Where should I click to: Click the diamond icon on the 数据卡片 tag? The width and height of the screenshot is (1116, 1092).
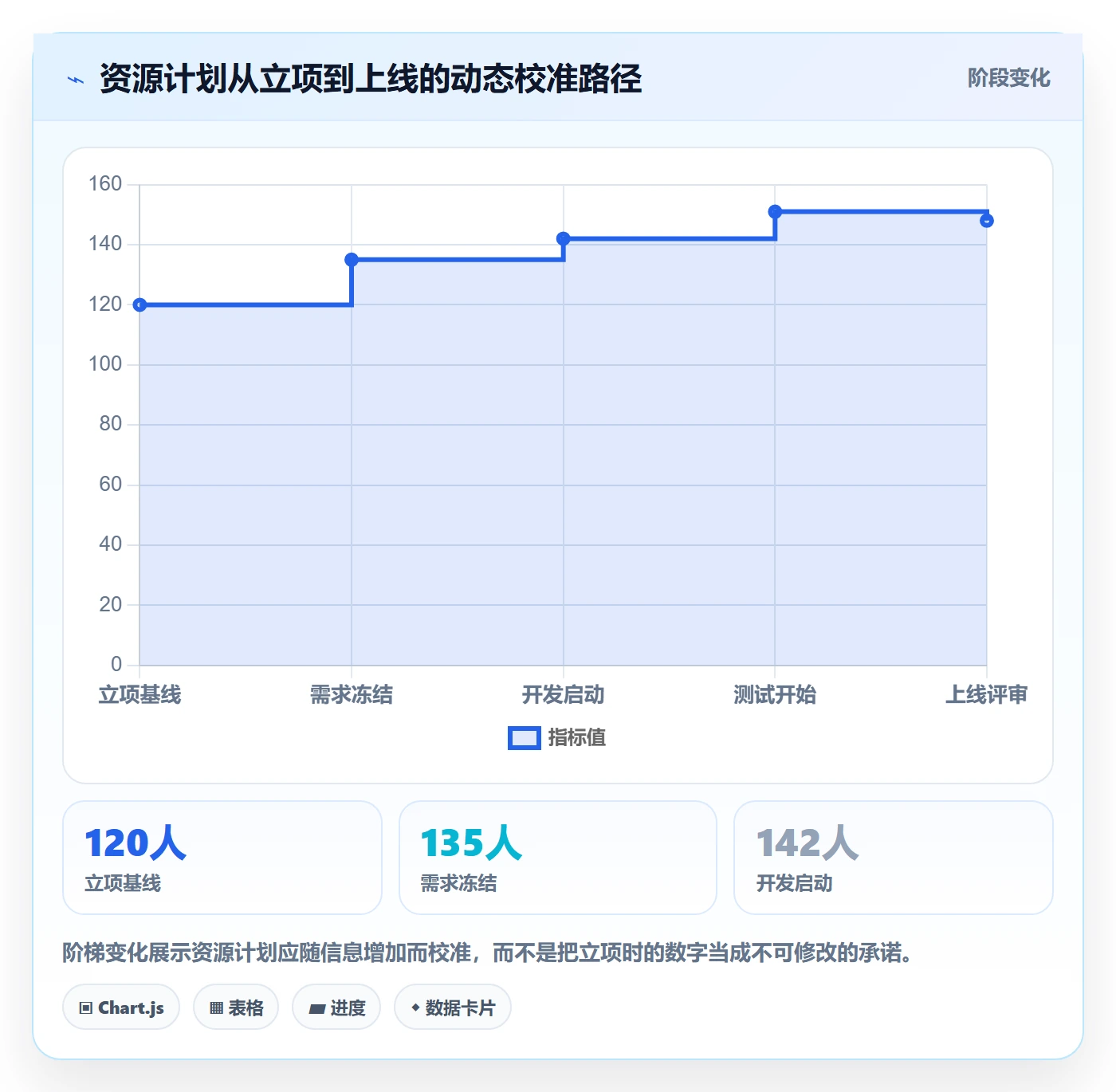[415, 1008]
